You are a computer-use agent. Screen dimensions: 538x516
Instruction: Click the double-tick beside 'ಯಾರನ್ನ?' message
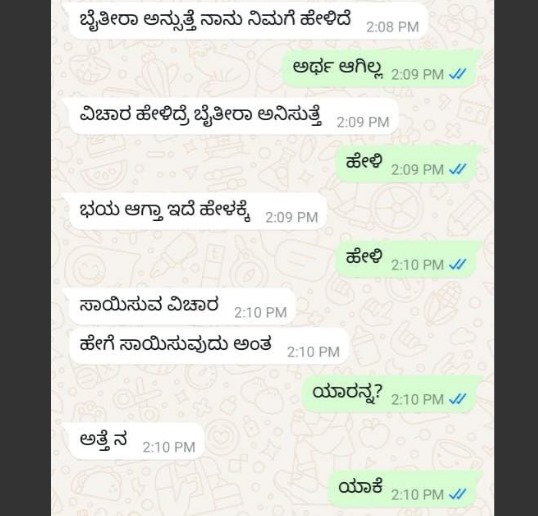458,399
